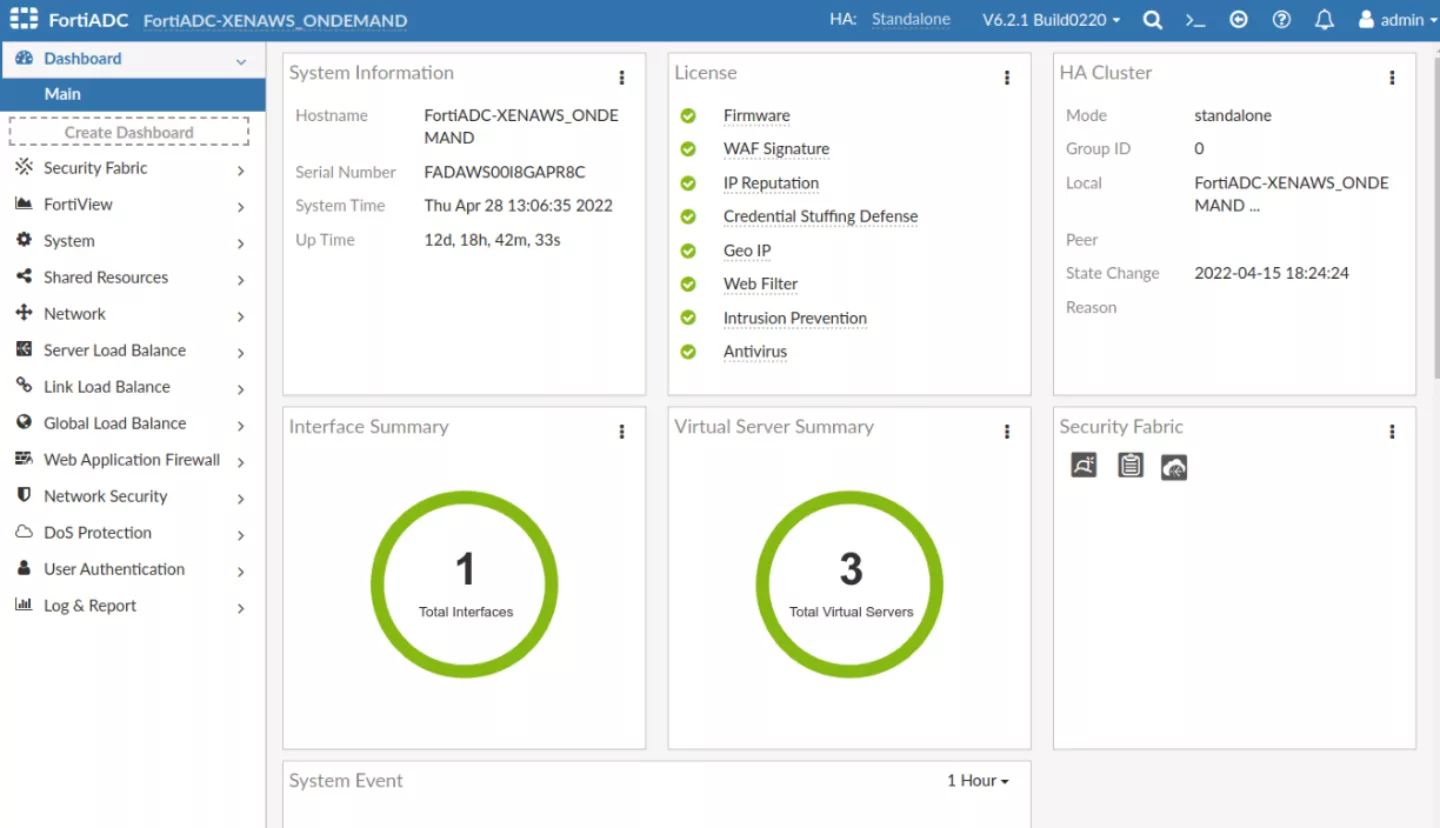Image resolution: width=1440 pixels, height=828 pixels.
Task: Click the System gear icon in the sidebar
Action: 24,240
